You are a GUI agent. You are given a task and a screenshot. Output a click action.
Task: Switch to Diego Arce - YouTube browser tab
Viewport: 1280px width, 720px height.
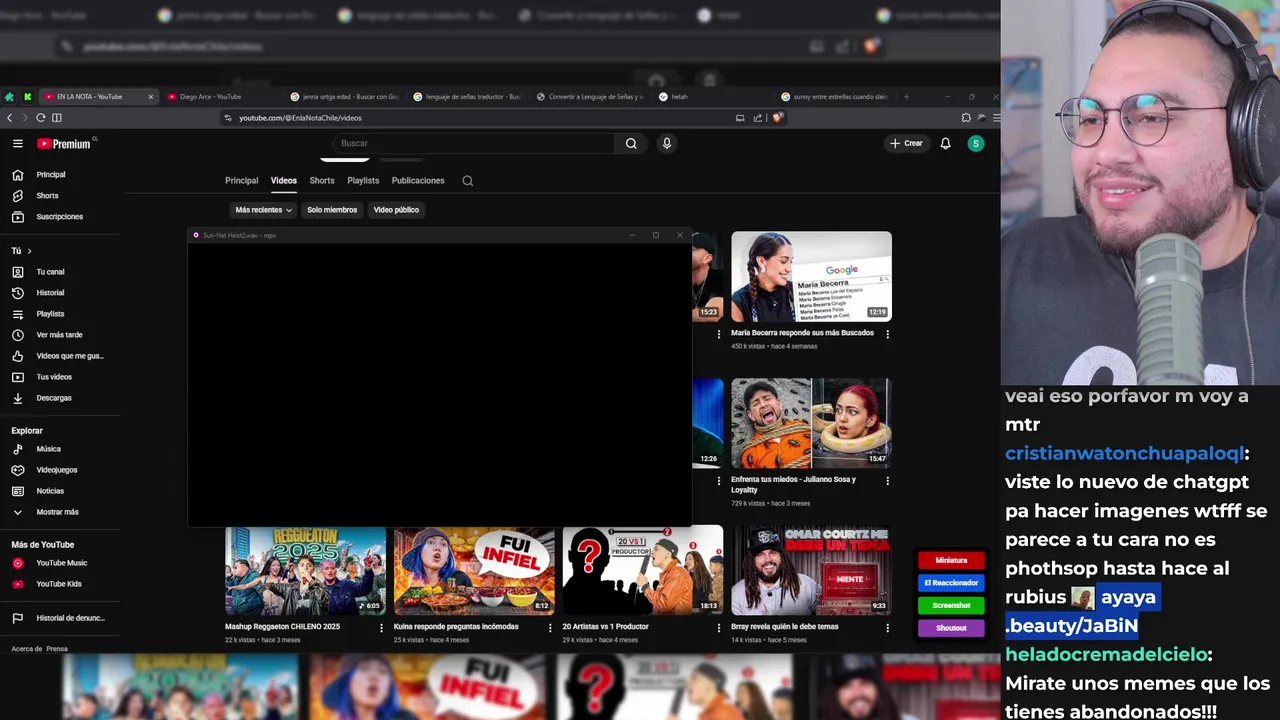click(210, 97)
